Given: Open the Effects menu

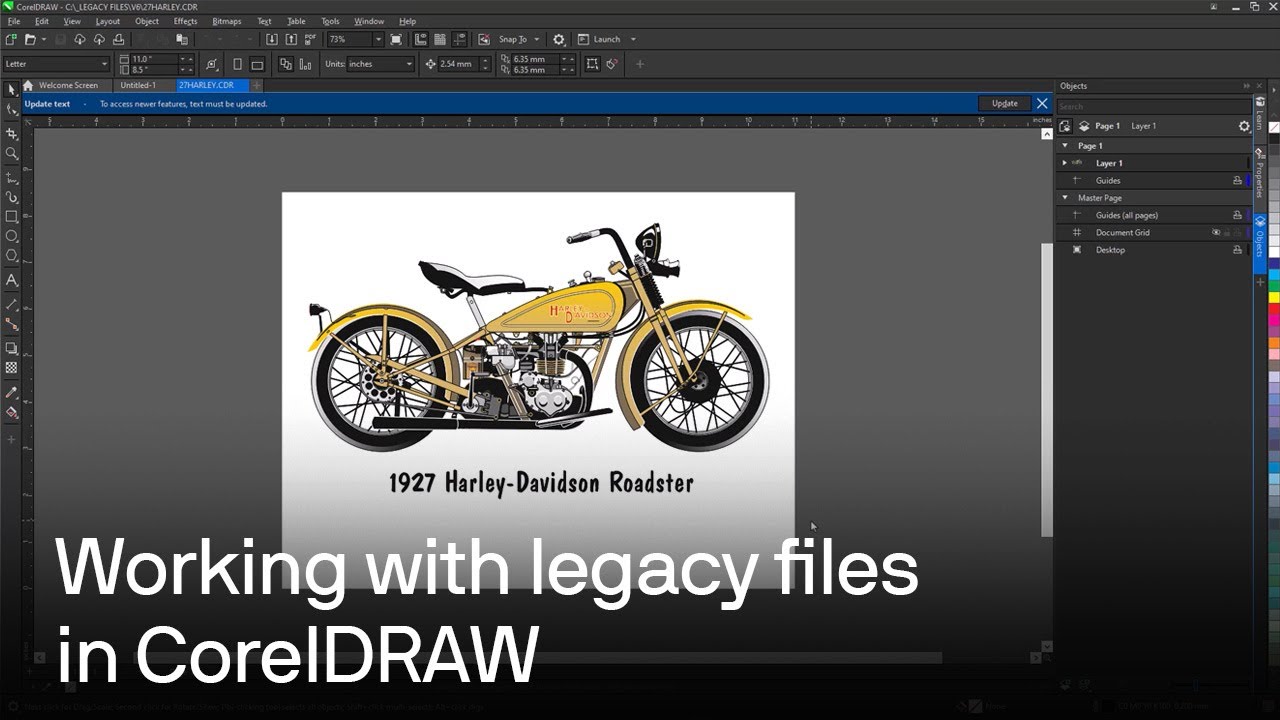Looking at the screenshot, I should coord(185,21).
